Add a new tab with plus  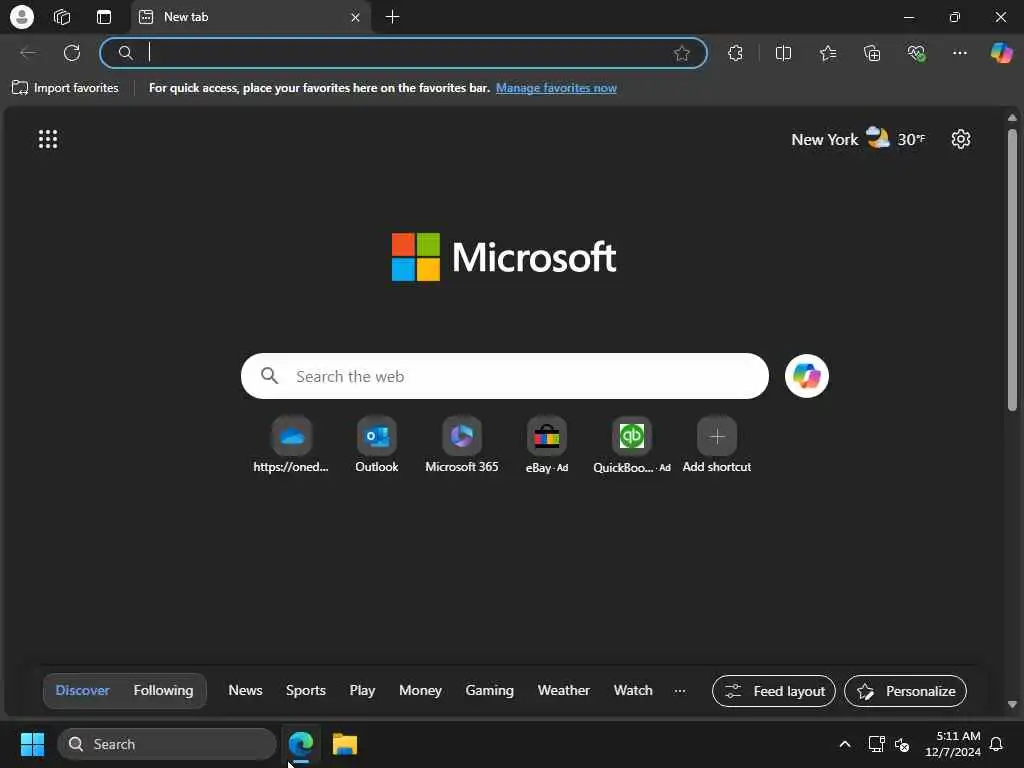392,17
